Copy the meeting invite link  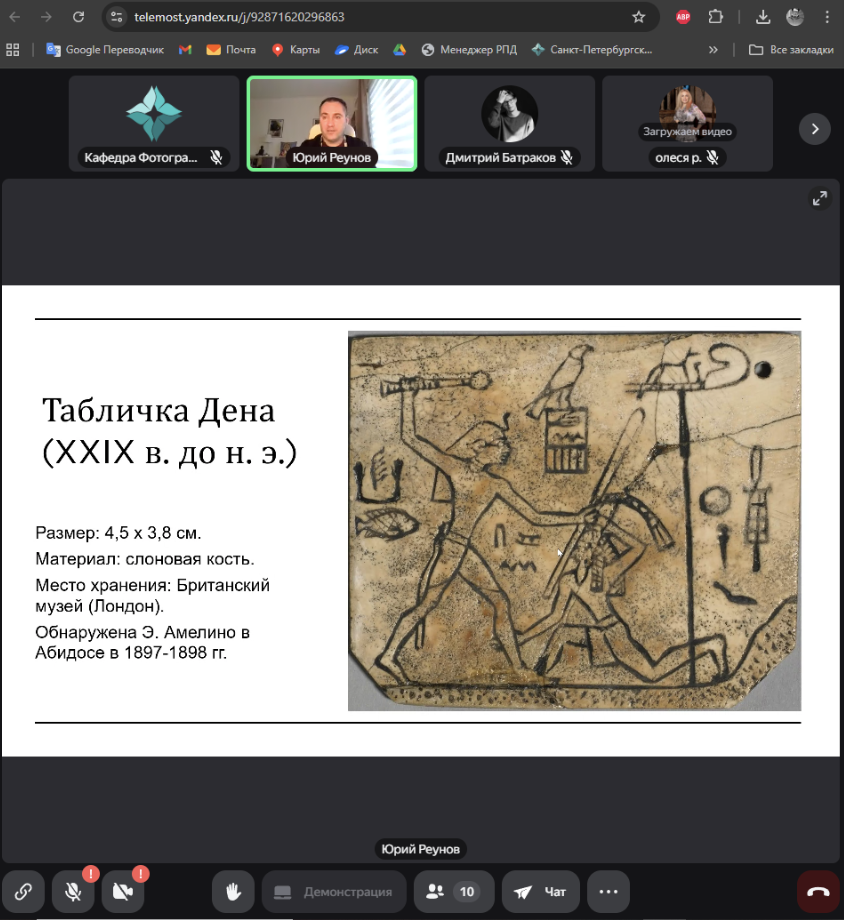(23, 891)
